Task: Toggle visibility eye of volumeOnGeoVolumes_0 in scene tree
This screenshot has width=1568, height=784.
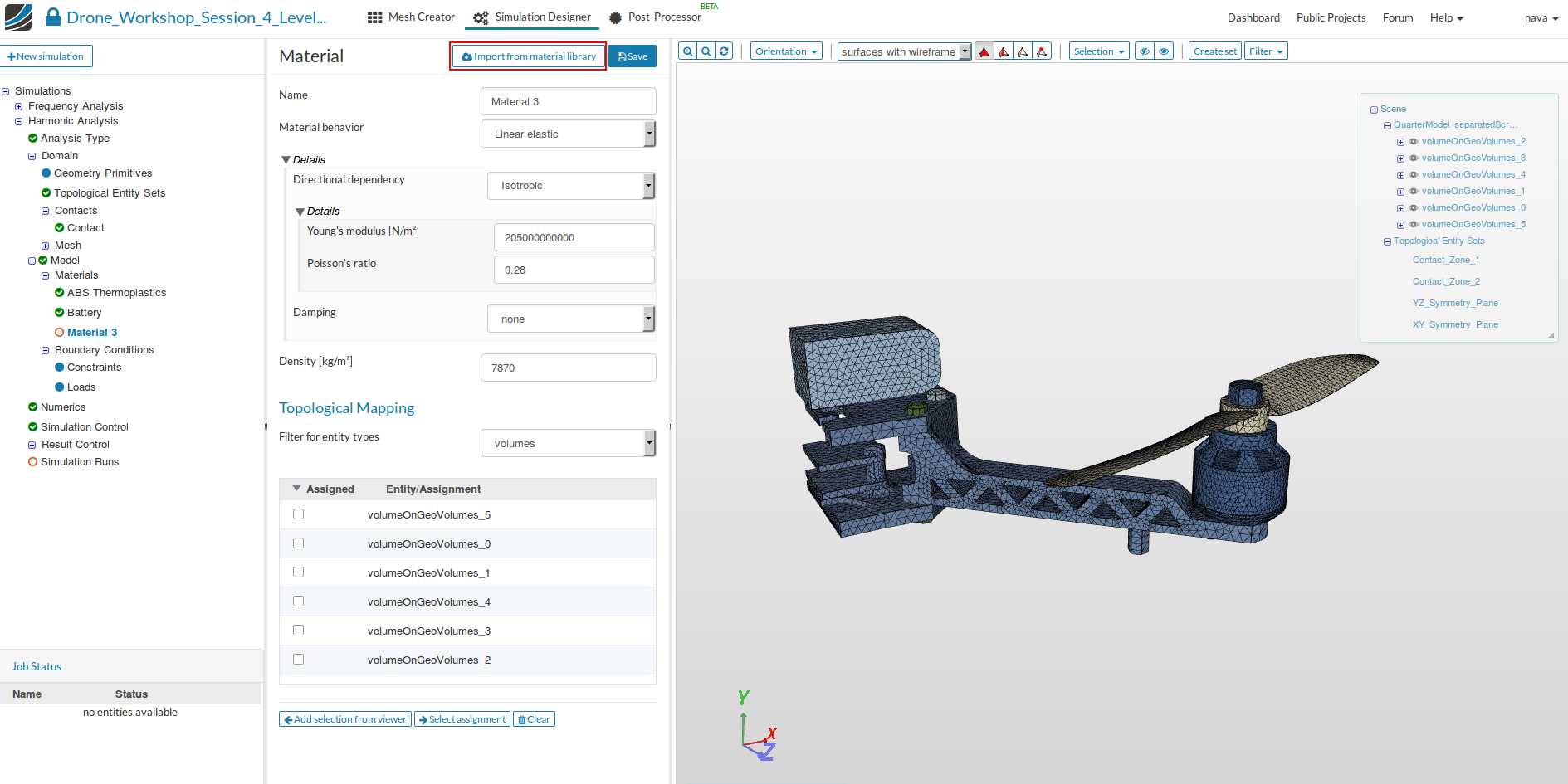Action: [1414, 208]
